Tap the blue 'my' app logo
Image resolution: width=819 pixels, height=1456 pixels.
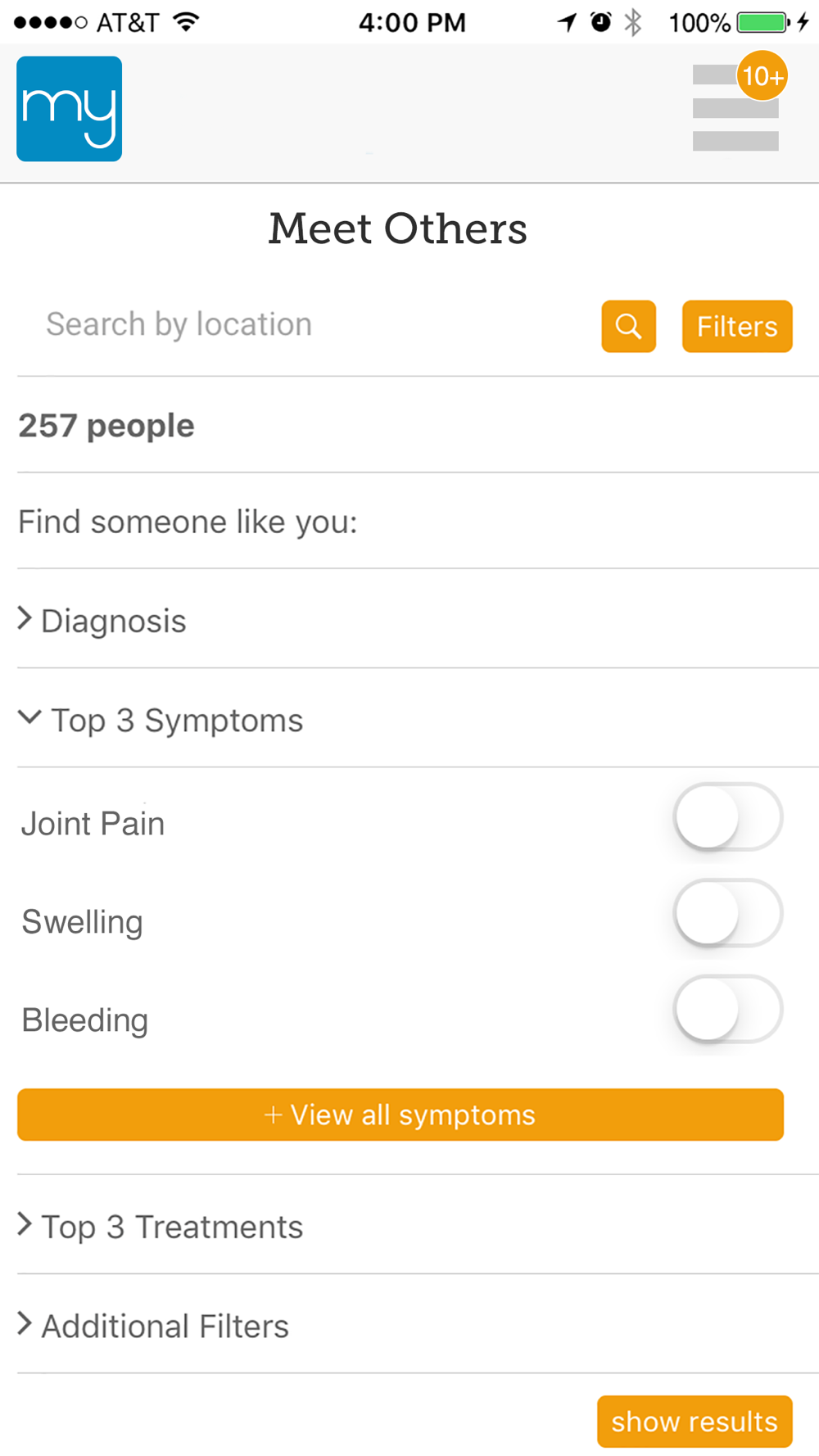[x=70, y=109]
